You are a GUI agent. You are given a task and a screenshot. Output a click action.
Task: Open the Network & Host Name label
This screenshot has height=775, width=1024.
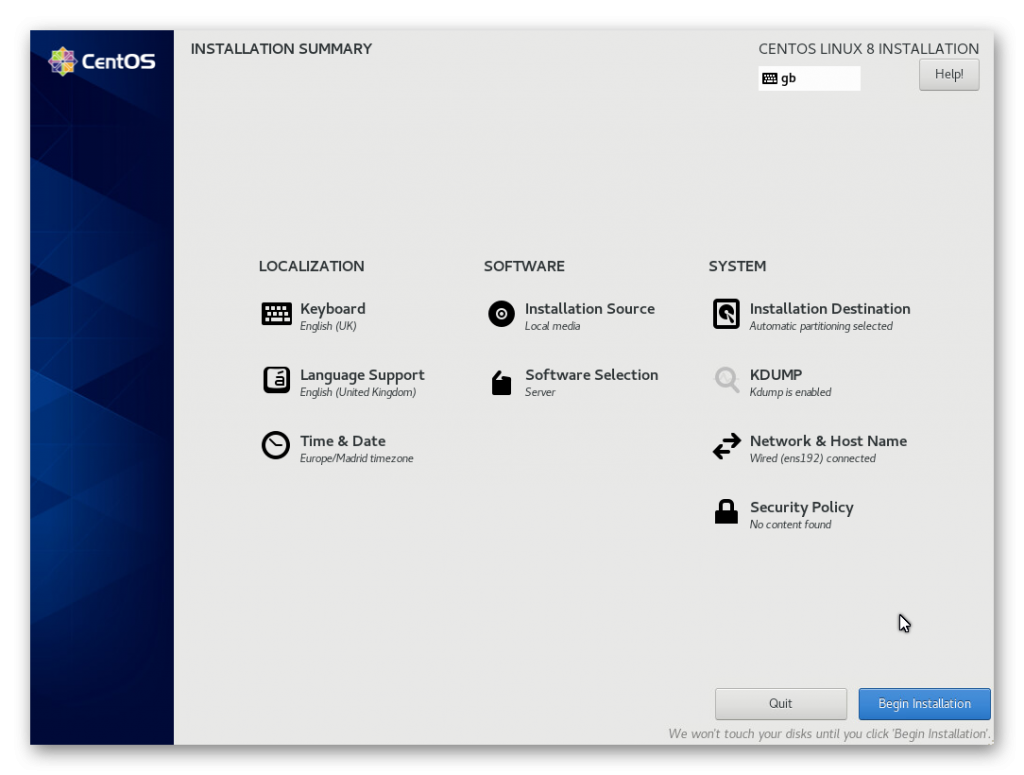828,441
